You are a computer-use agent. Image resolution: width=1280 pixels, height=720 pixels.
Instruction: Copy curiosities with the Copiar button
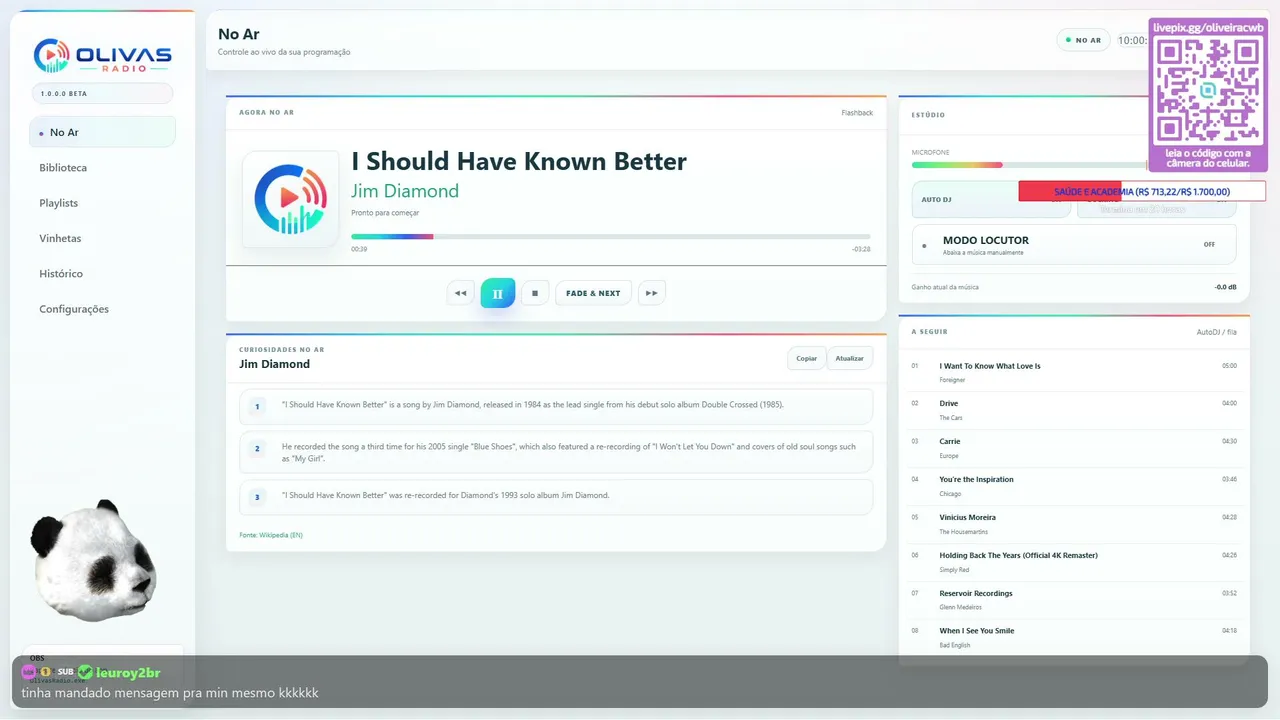(x=806, y=358)
